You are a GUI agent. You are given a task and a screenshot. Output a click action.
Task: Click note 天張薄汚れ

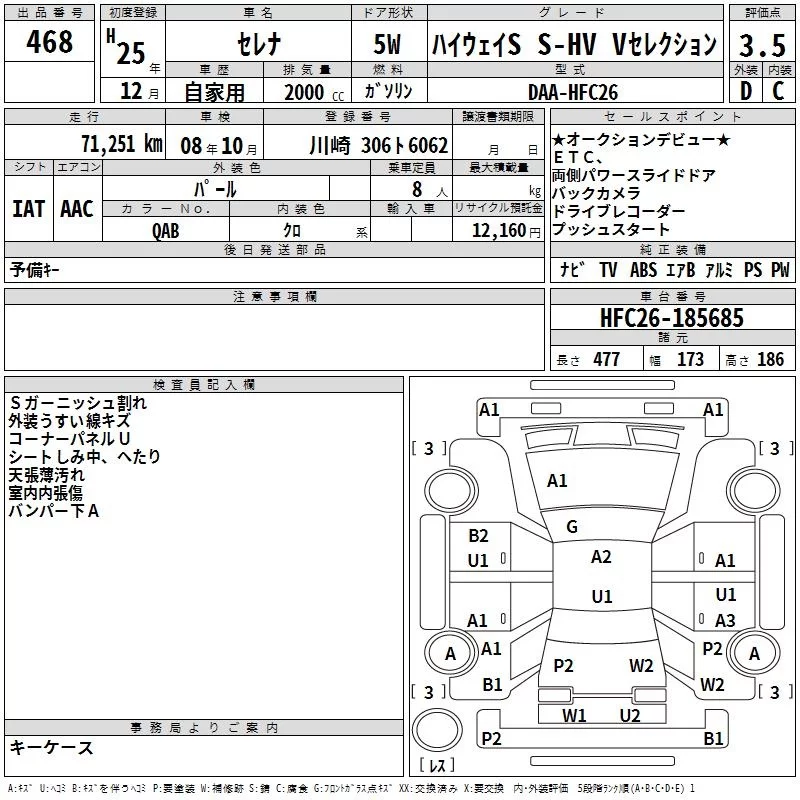tap(46, 475)
